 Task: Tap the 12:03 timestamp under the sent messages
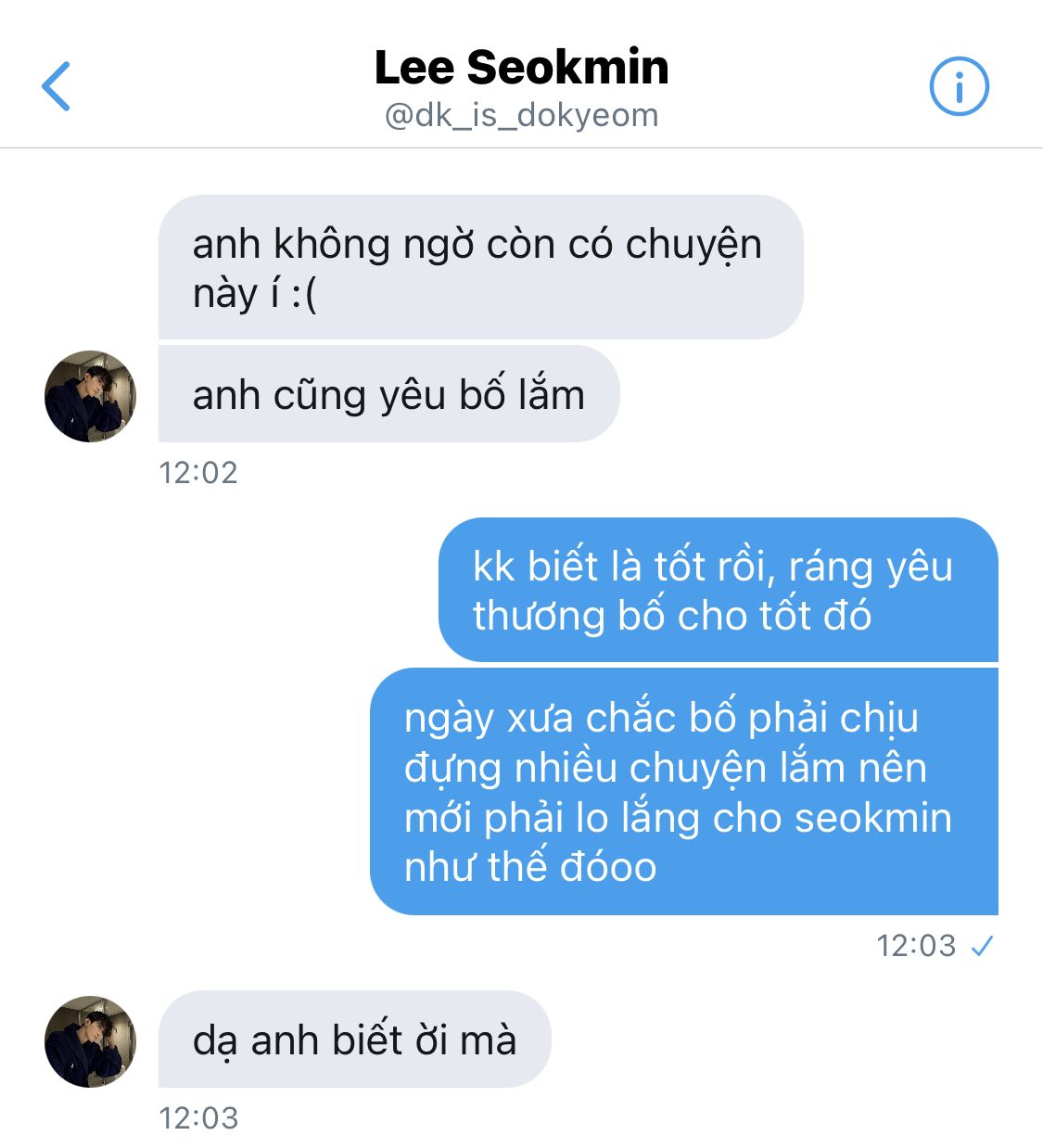coord(916,946)
